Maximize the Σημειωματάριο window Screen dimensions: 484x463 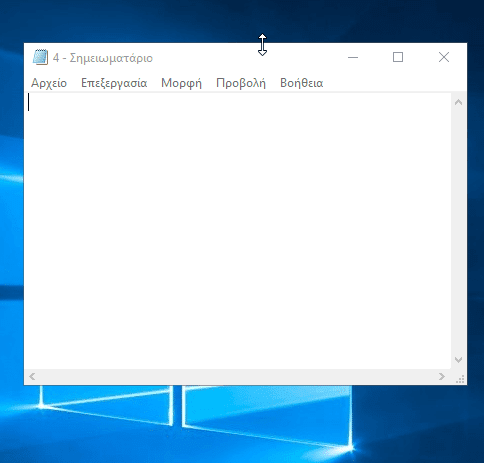pyautogui.click(x=398, y=57)
